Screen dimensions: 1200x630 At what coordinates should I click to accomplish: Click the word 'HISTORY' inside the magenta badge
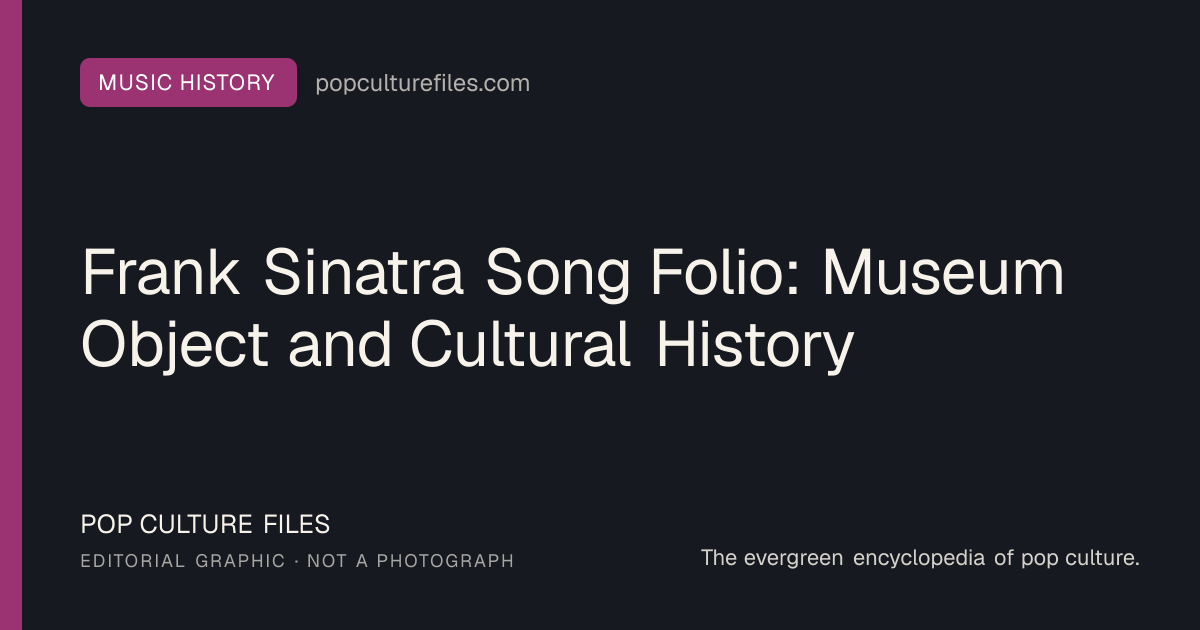(228, 83)
